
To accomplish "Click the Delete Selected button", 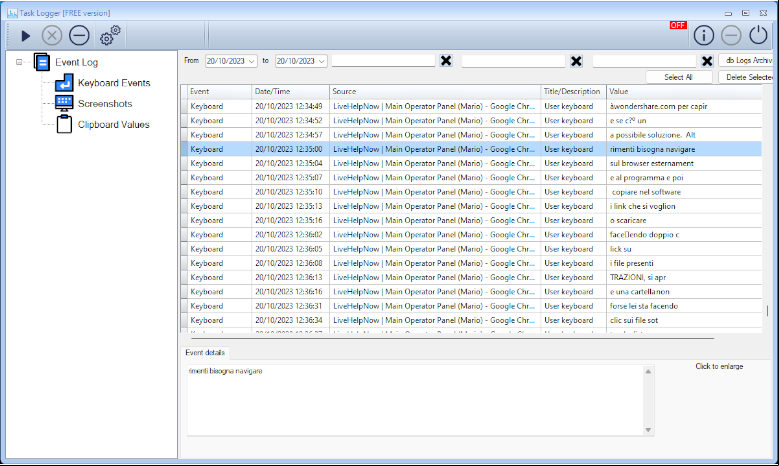I will click(747, 77).
